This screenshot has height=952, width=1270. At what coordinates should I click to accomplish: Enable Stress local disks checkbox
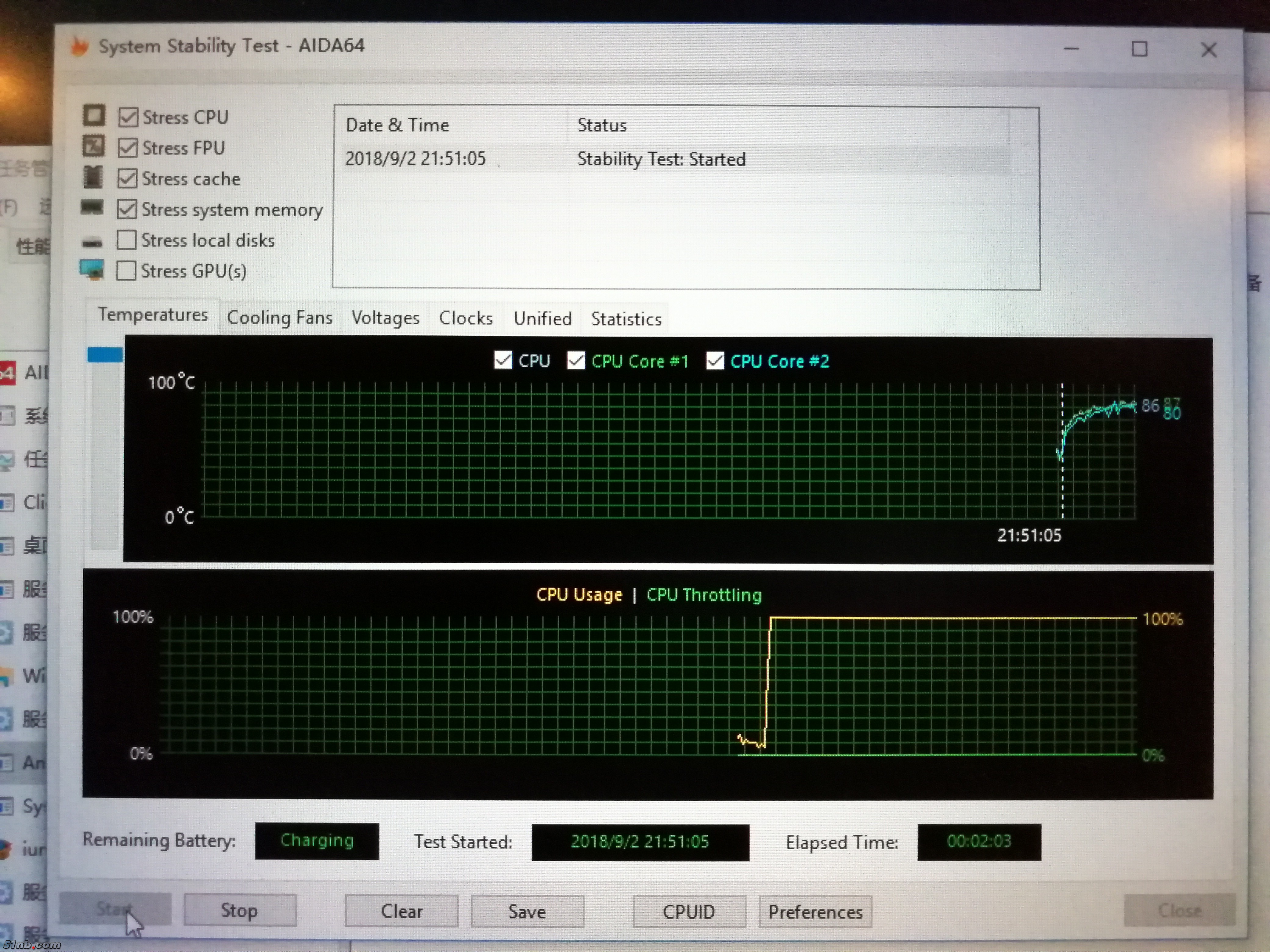[126, 240]
